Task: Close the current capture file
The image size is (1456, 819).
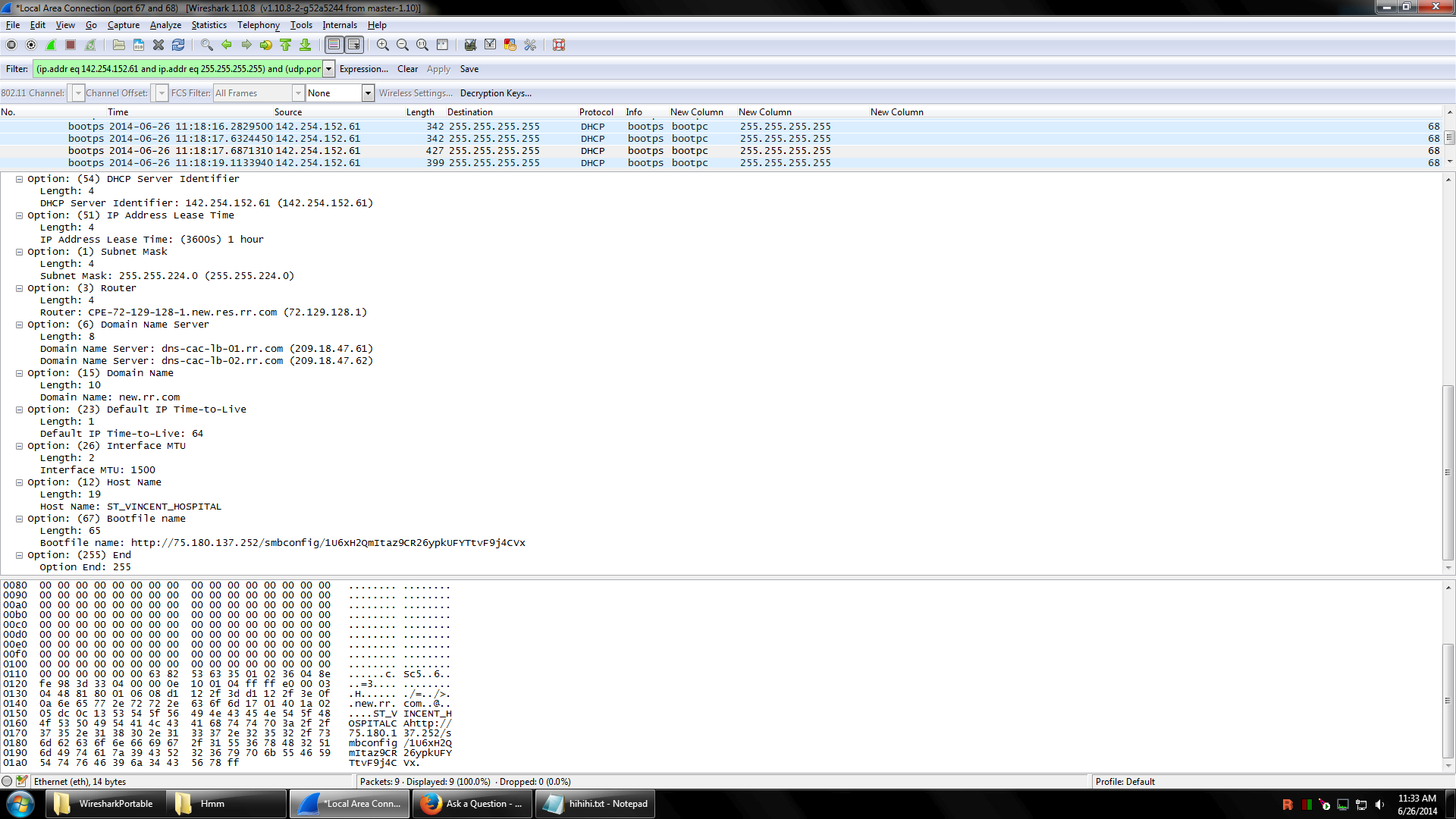Action: tap(158, 45)
